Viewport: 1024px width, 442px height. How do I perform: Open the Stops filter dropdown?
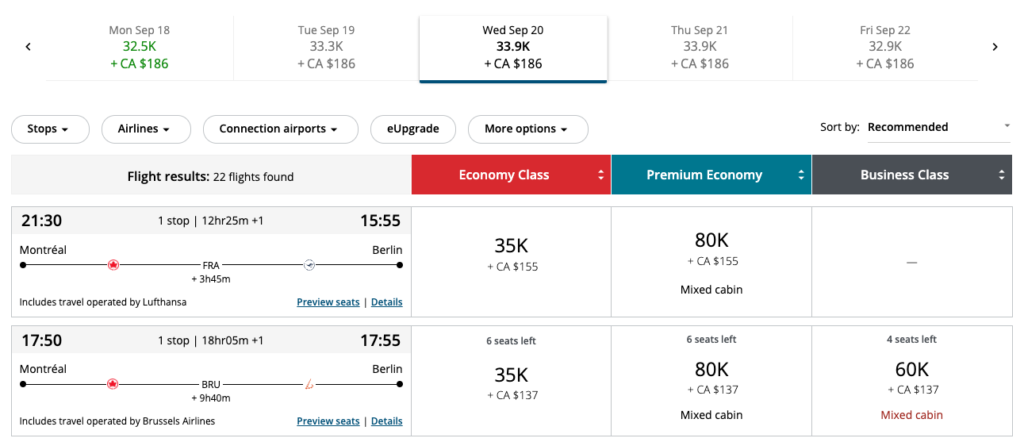pos(50,129)
